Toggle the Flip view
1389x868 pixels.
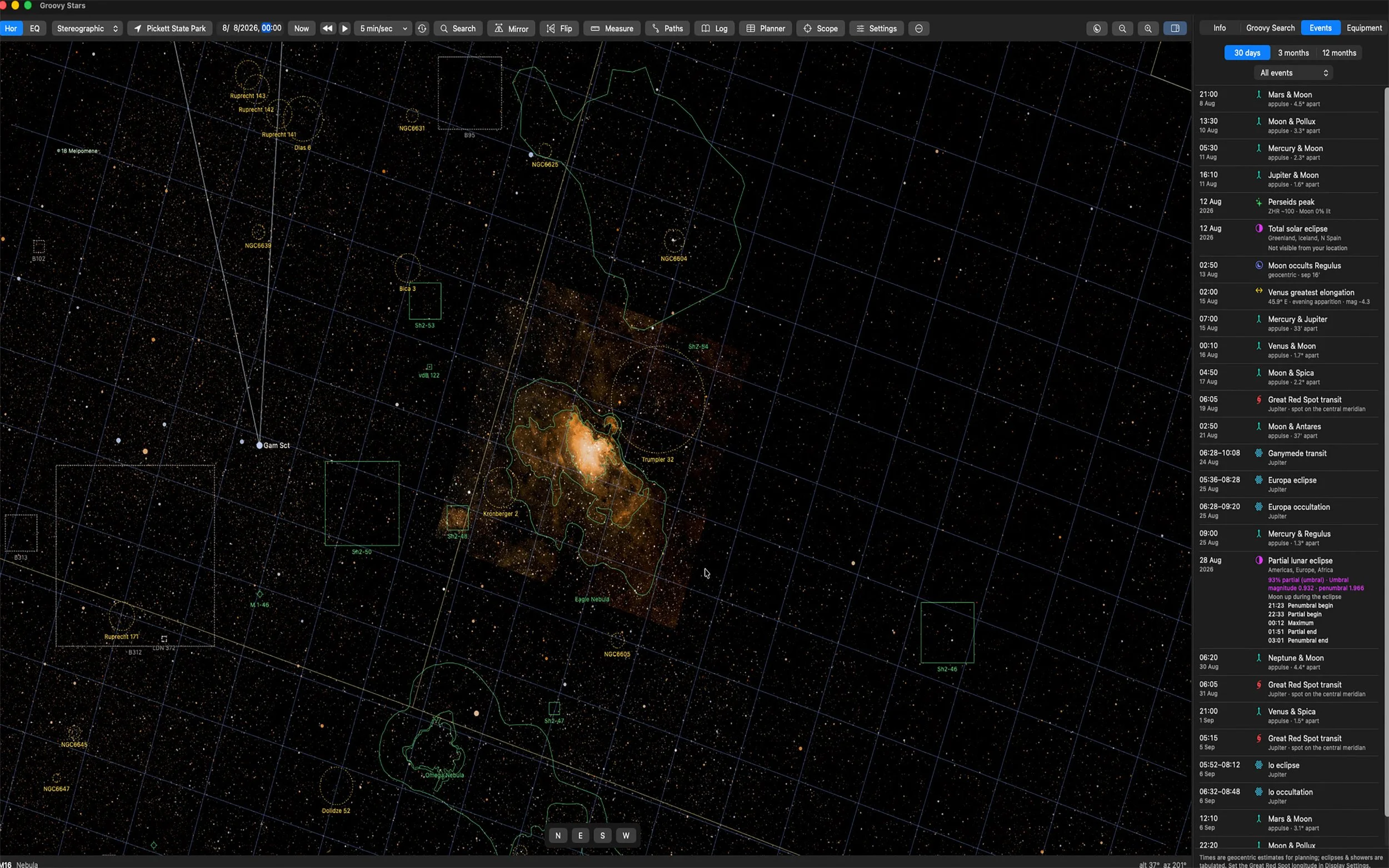(559, 28)
